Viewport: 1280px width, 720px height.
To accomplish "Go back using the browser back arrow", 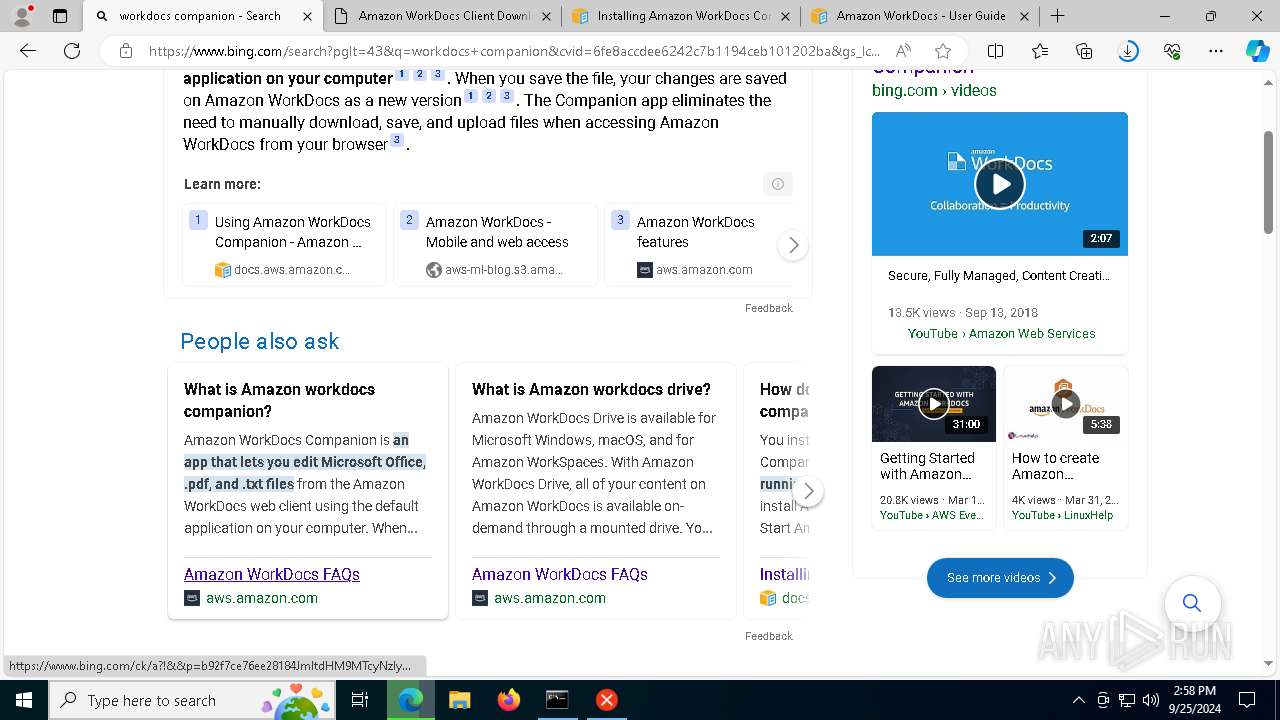I will [x=28, y=51].
